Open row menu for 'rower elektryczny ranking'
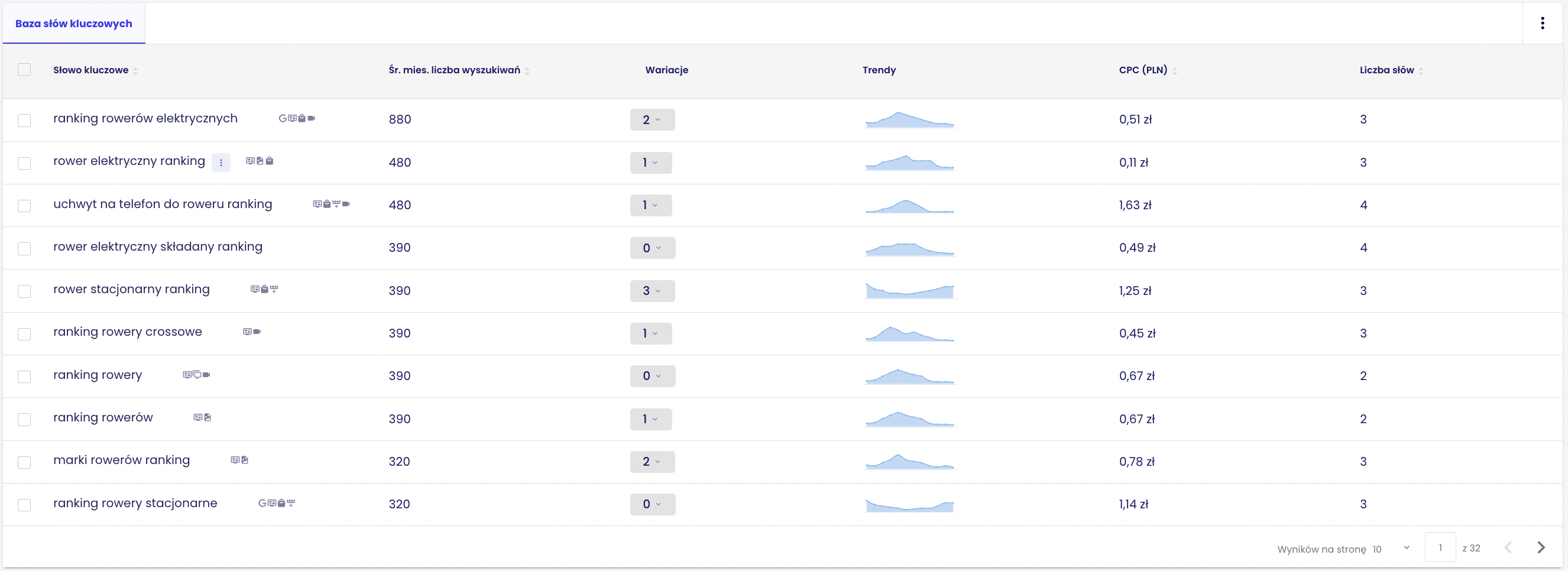This screenshot has width=1568, height=571. [x=221, y=163]
